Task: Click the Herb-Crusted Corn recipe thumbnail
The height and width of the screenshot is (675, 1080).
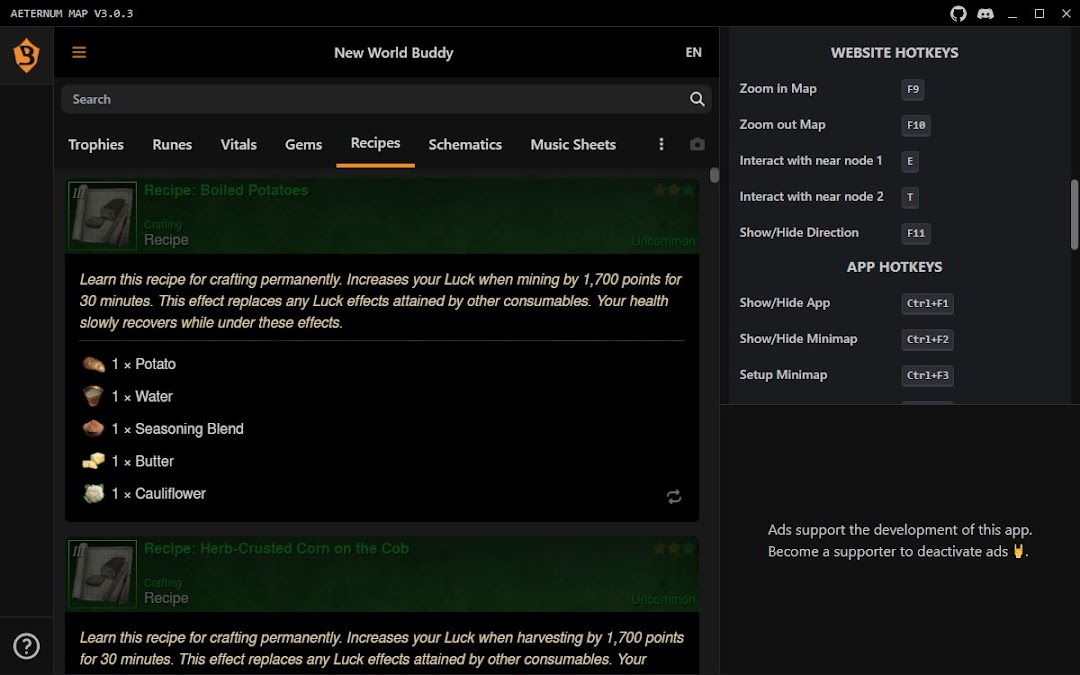Action: (x=103, y=574)
